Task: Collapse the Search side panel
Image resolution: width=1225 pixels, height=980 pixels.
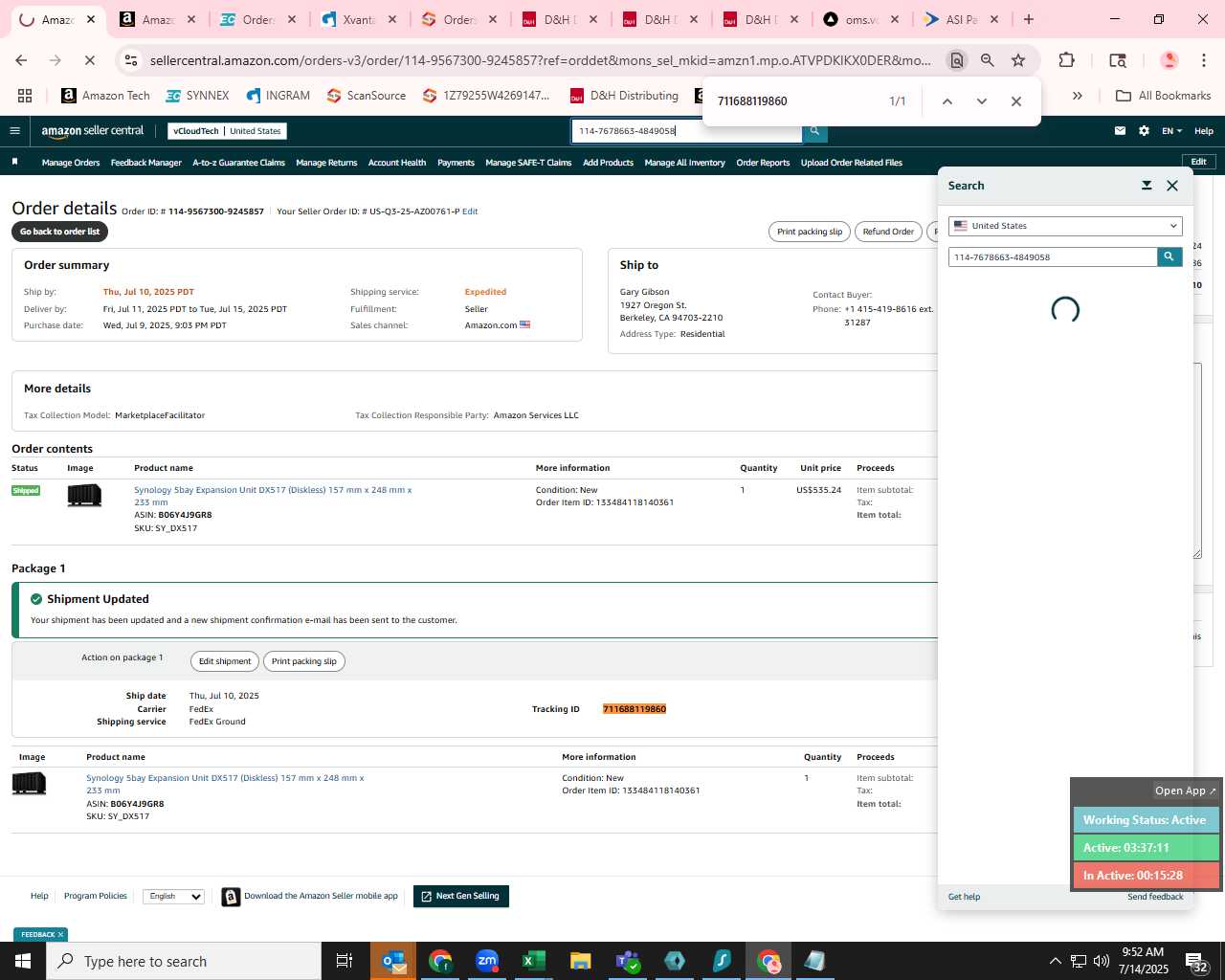Action: 1147,186
